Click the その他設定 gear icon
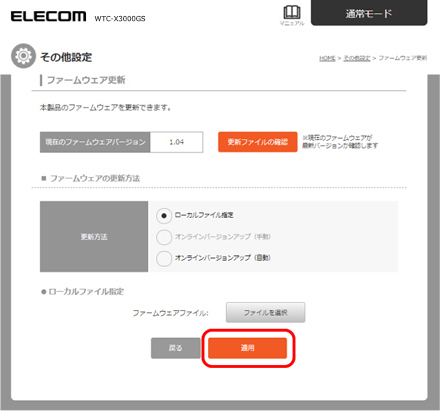 (23, 56)
